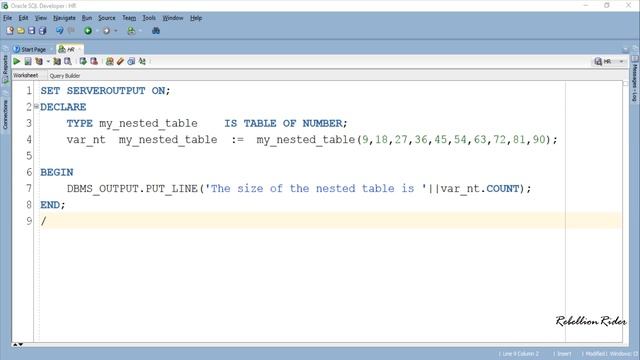Viewport: 640px width, 360px height.
Task: Click the Insert mode status indicator
Action: [563, 354]
